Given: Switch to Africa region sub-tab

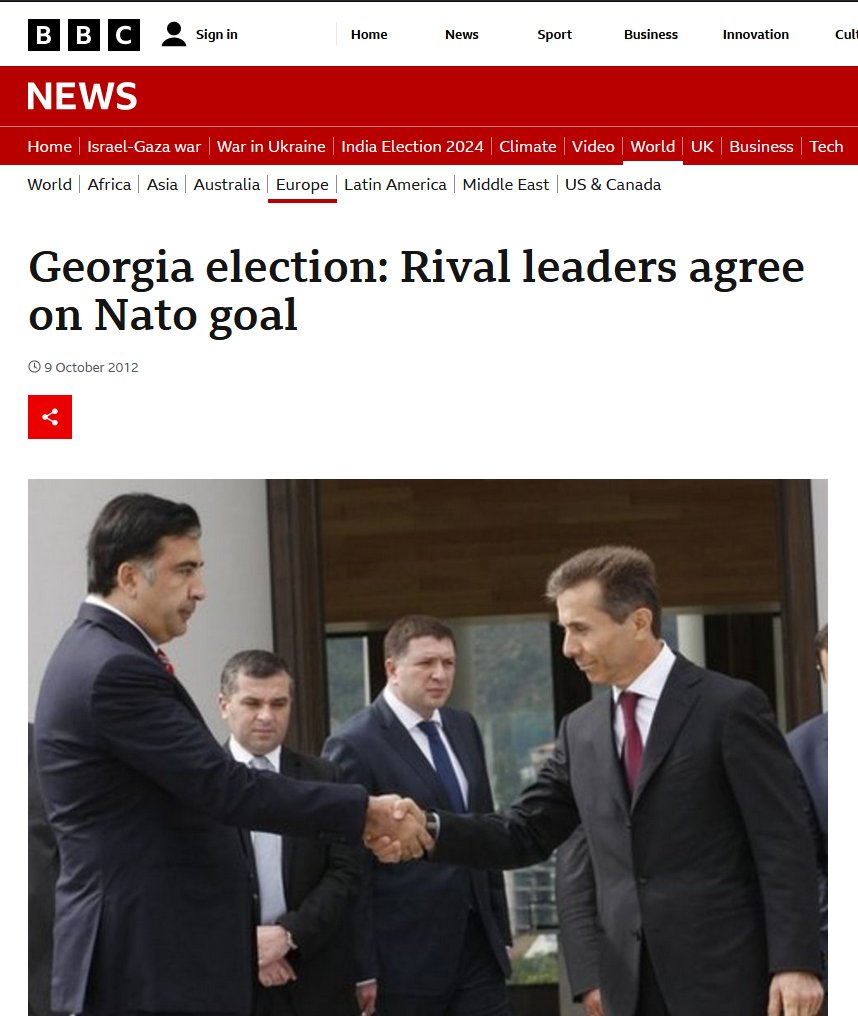Looking at the screenshot, I should tap(109, 185).
